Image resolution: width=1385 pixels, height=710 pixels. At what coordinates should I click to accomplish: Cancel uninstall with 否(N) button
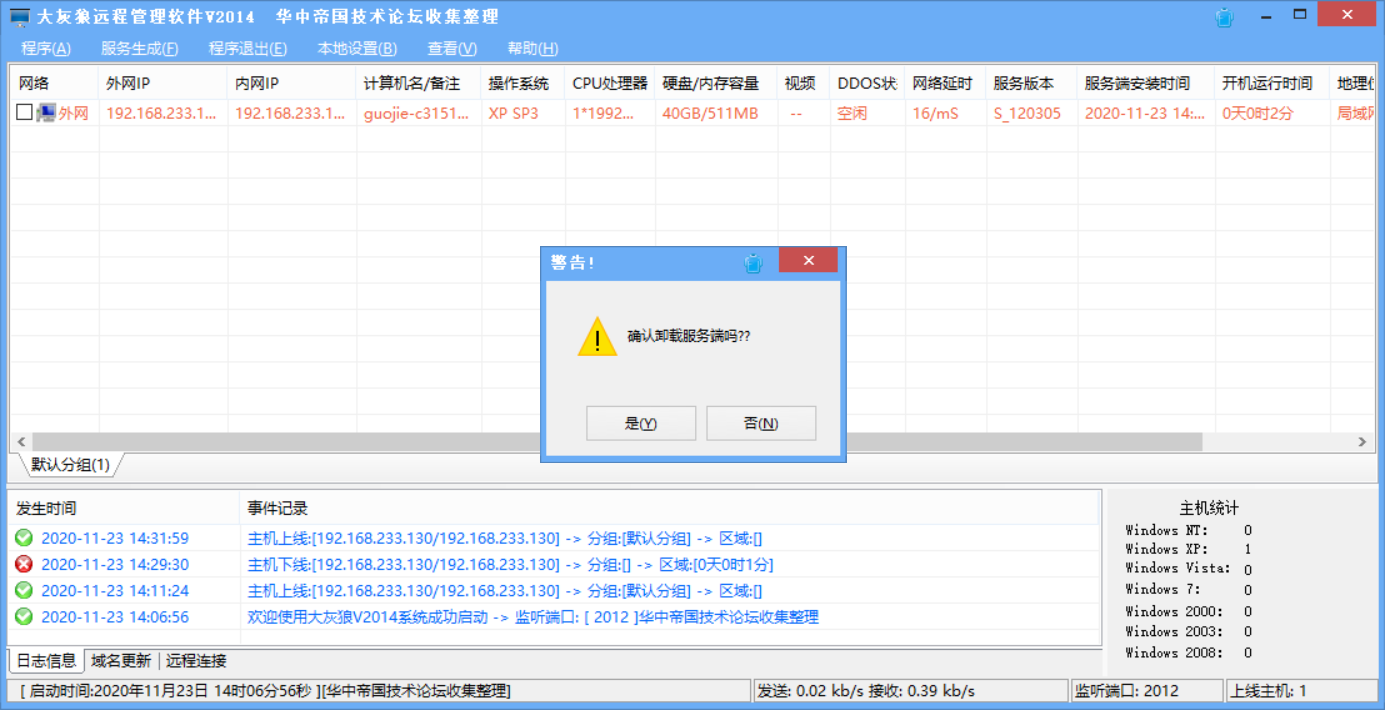[x=761, y=423]
